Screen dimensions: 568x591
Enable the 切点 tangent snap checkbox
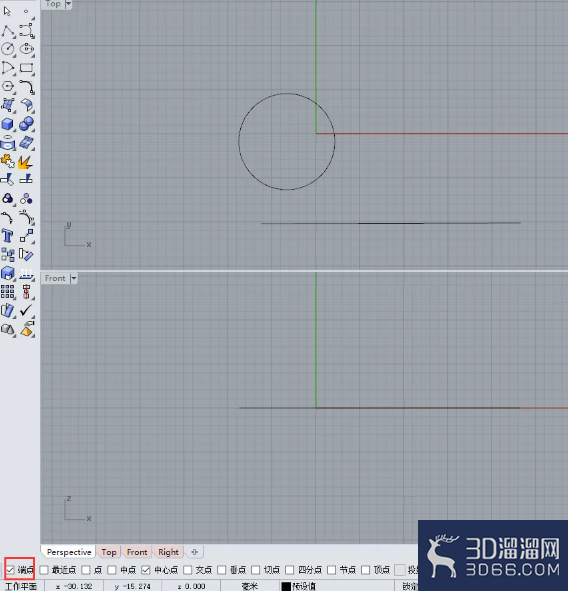point(256,570)
